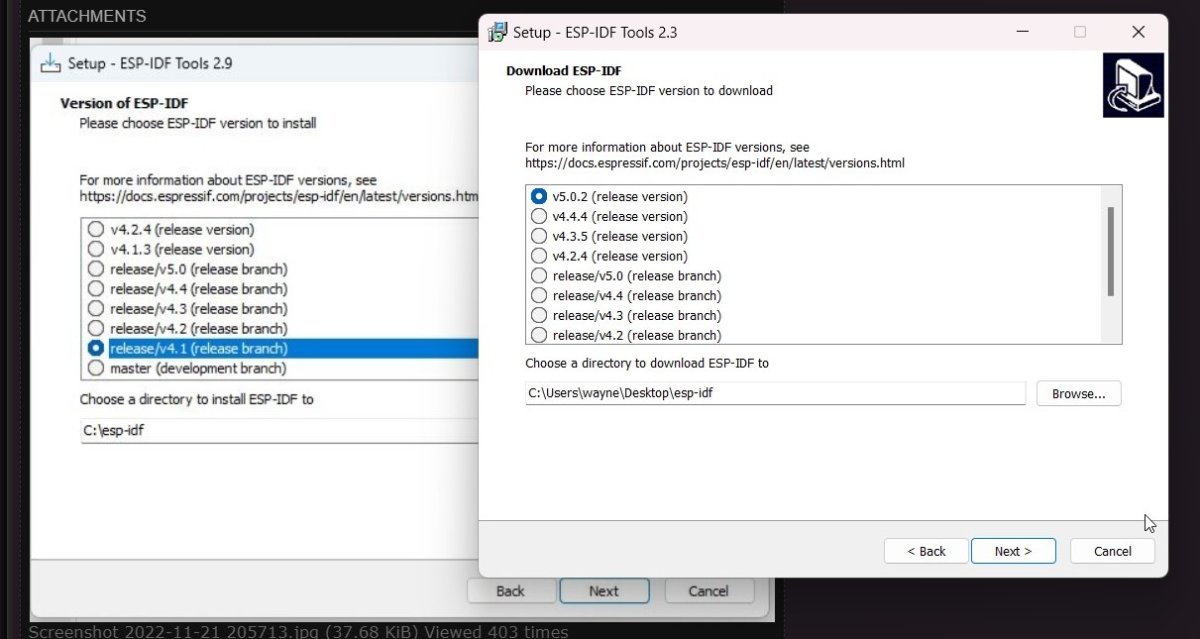Screen dimensions: 1200x639
Task: Select v4.1.3 release version in Tools 2.9 window
Action: (96, 249)
